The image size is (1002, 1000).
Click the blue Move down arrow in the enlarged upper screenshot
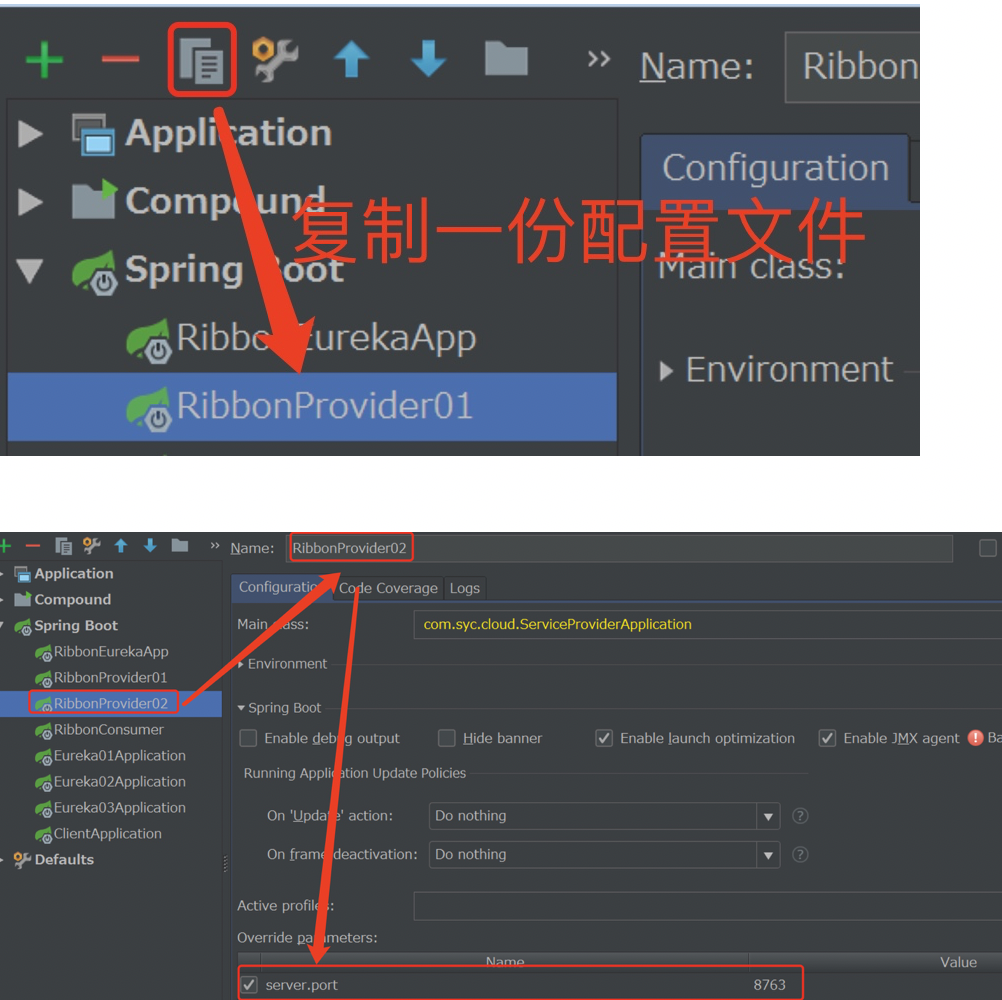[428, 59]
